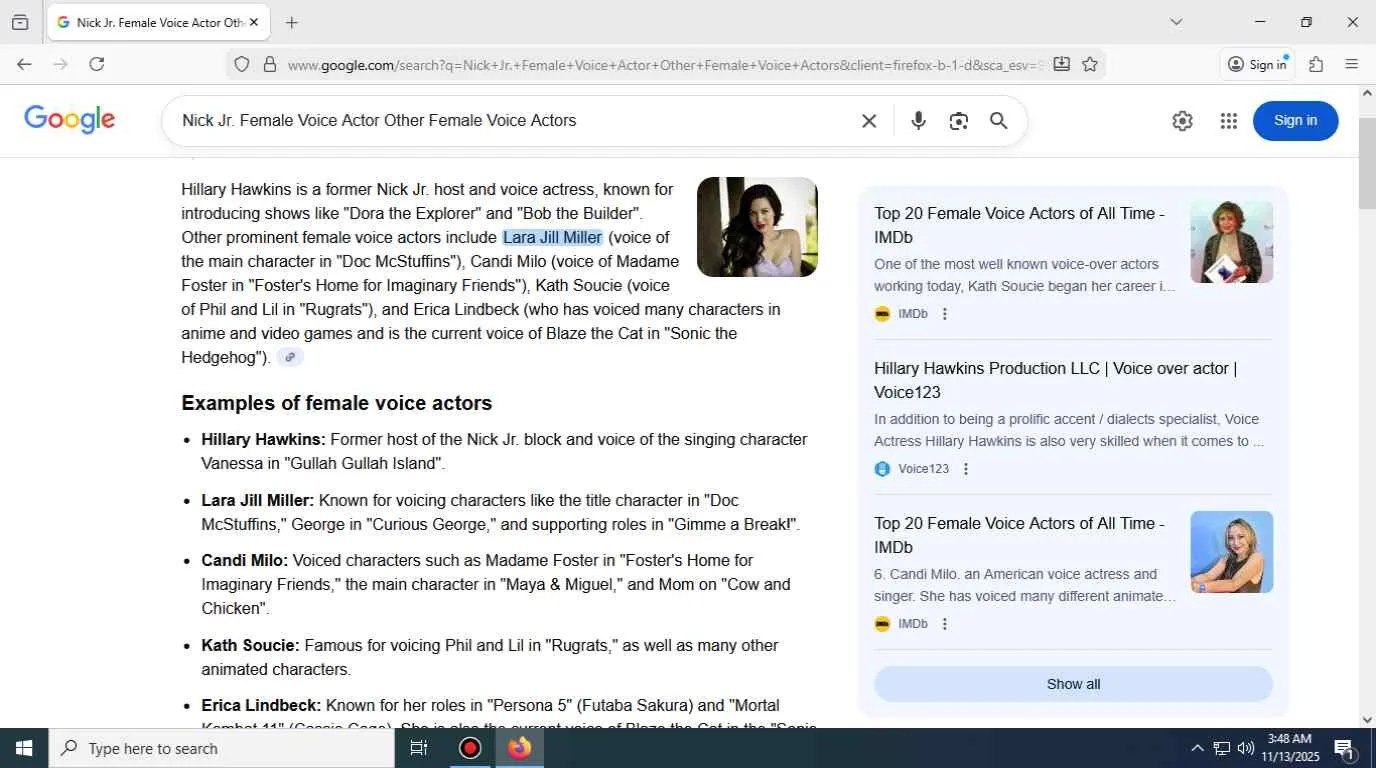Open the Google apps grid

click(x=1229, y=121)
